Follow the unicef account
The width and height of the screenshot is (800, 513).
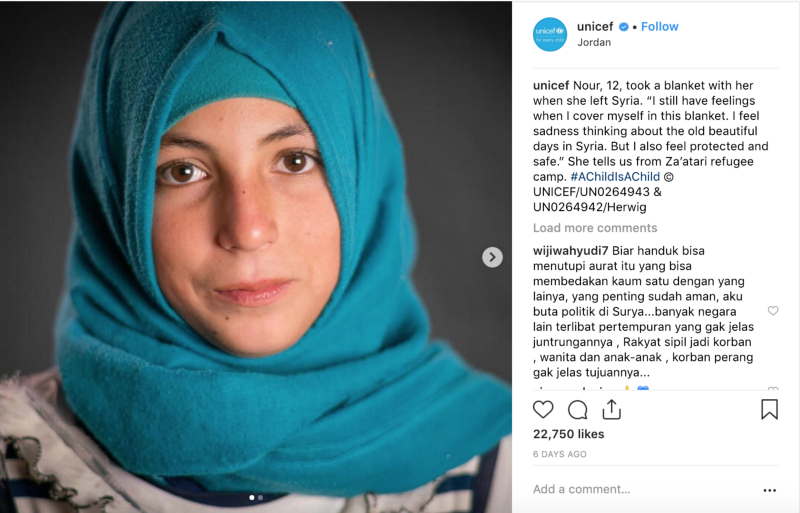point(659,27)
